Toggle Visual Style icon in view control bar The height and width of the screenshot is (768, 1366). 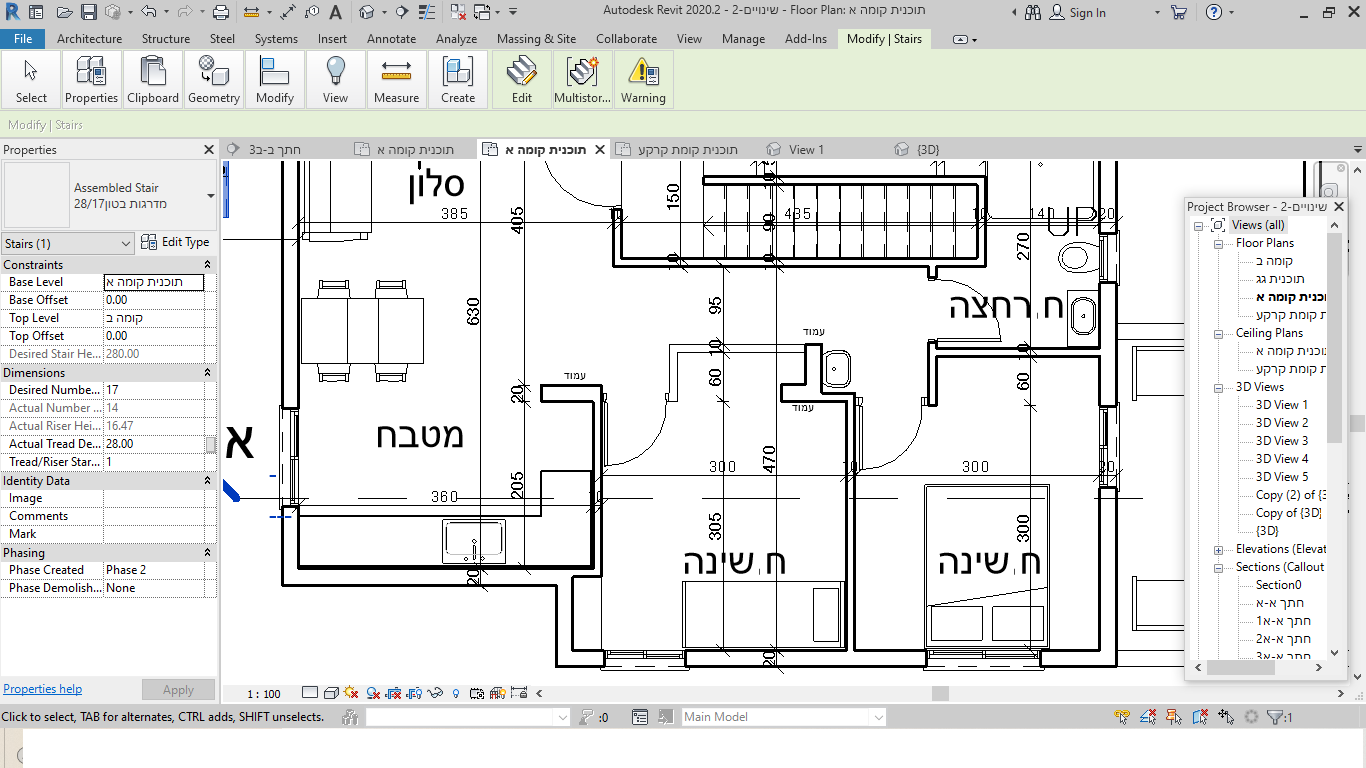coord(331,693)
